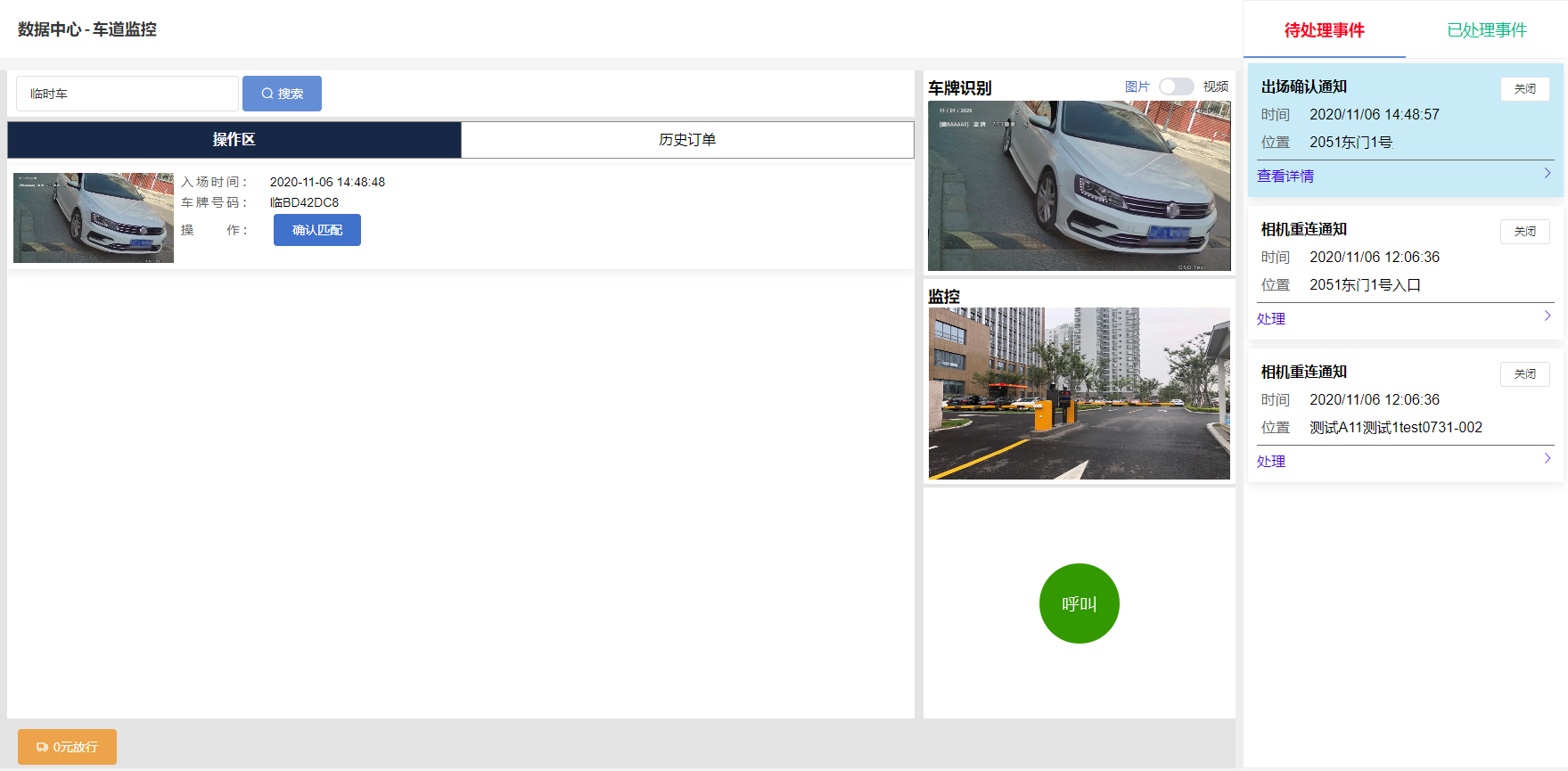The width and height of the screenshot is (1568, 771).
Task: Select the 待处理事件 tab
Action: tap(1324, 30)
